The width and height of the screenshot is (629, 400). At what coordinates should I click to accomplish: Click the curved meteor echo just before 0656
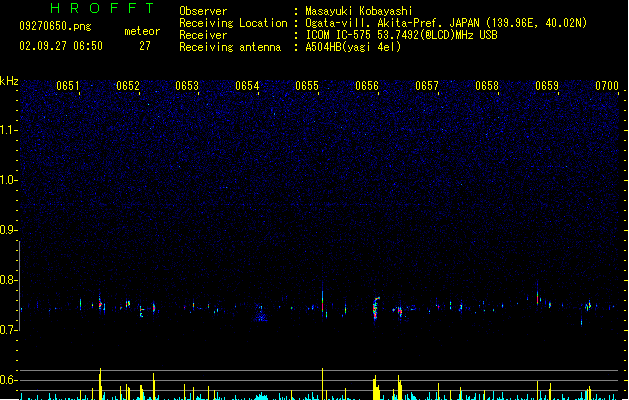coord(376,308)
